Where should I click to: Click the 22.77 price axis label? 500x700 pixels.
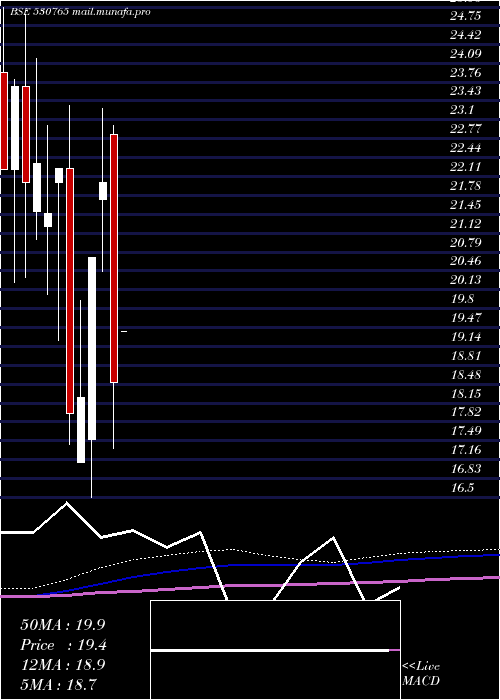[x=466, y=129]
